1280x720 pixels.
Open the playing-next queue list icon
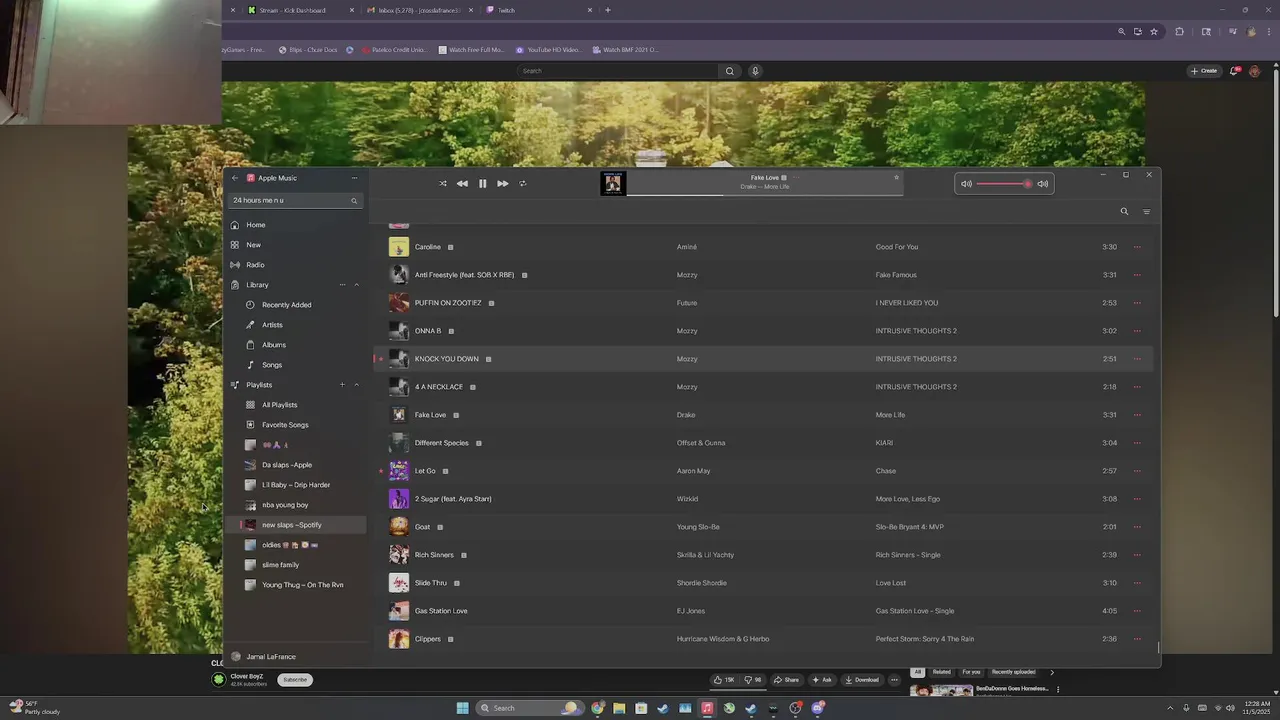[x=1146, y=211]
